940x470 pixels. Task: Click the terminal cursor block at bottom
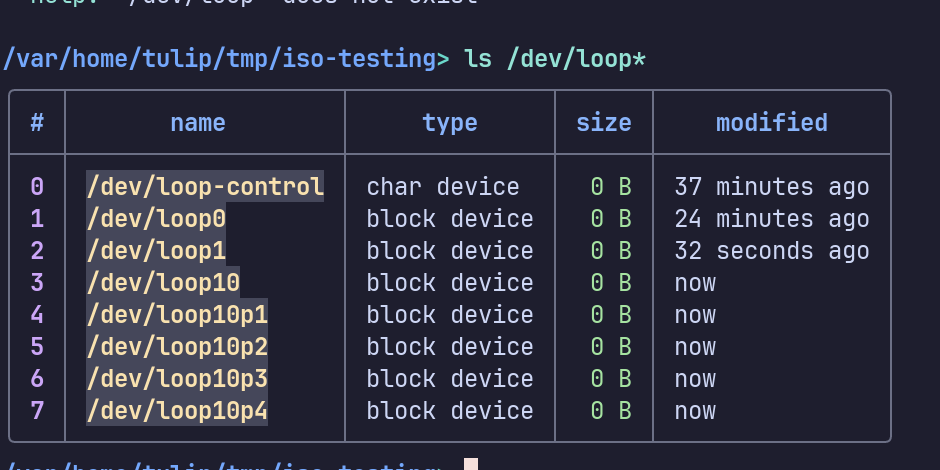click(x=471, y=464)
